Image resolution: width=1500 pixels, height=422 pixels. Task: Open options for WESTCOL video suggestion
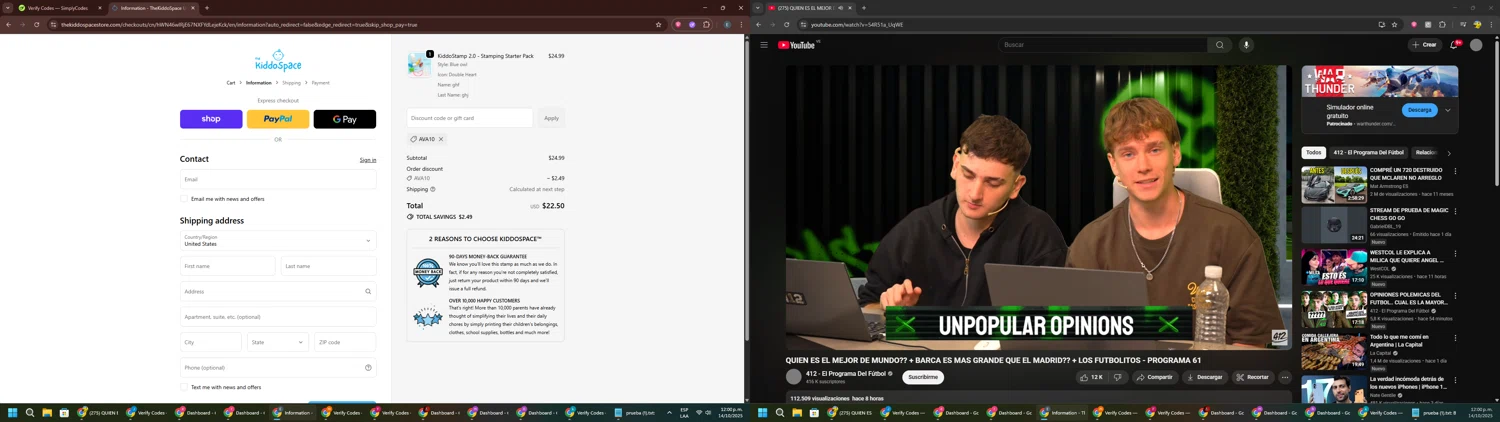1455,254
